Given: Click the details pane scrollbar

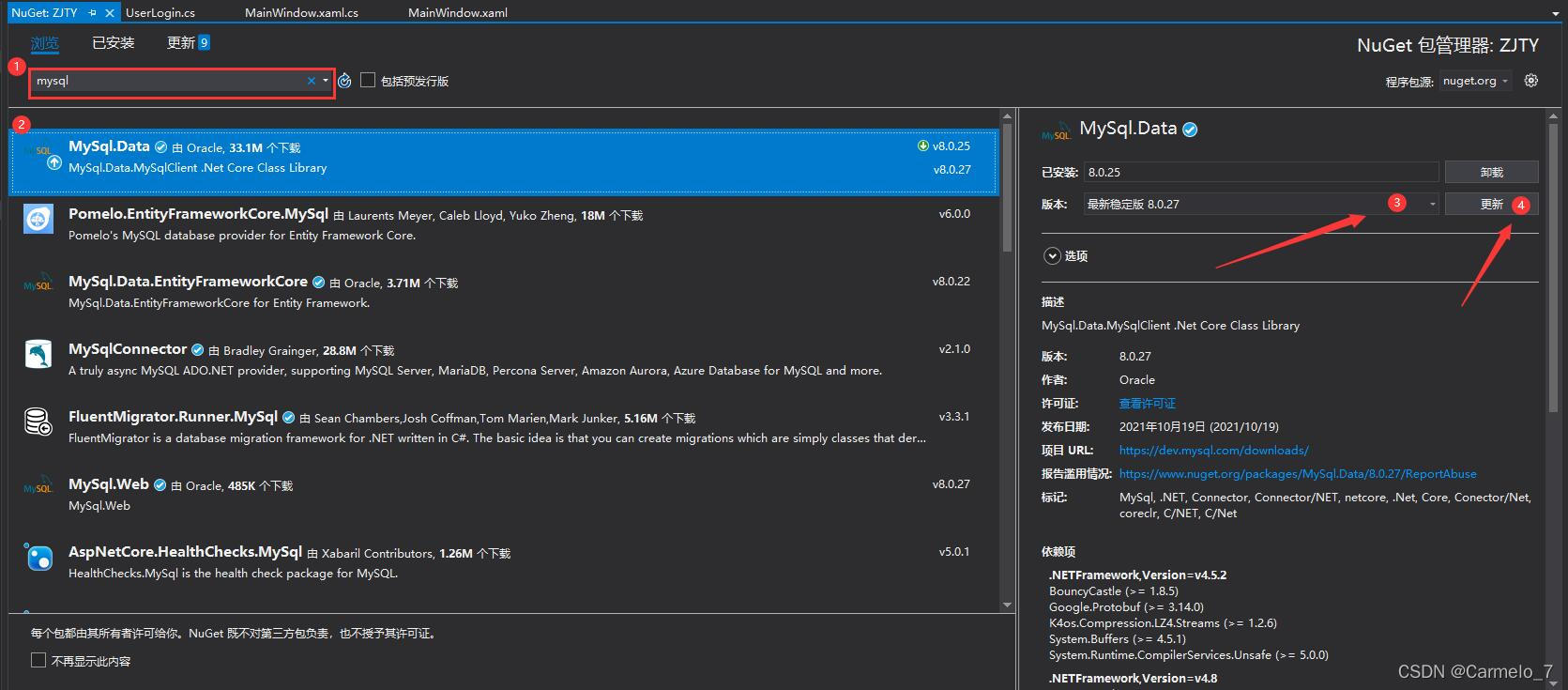Looking at the screenshot, I should 1552,268.
